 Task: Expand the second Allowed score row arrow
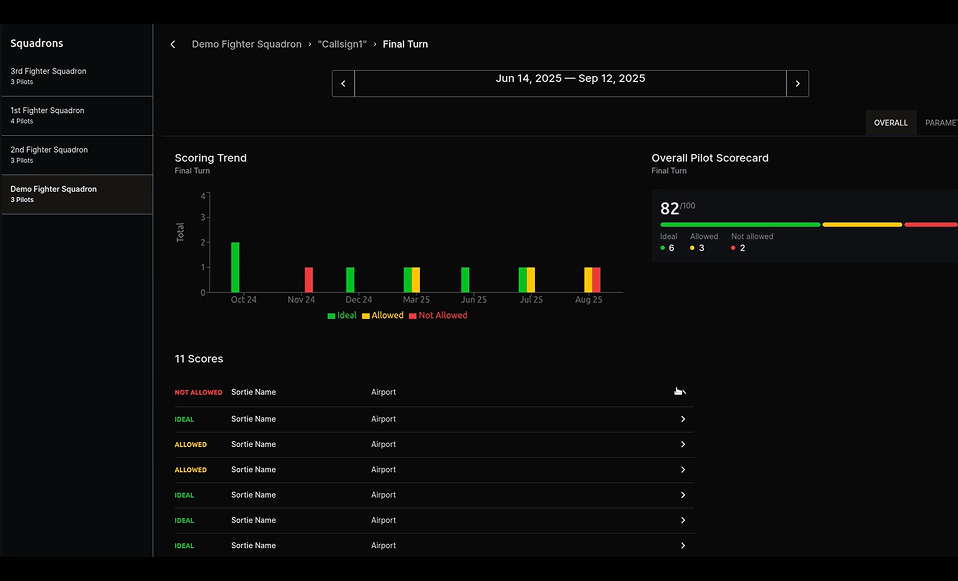click(682, 470)
